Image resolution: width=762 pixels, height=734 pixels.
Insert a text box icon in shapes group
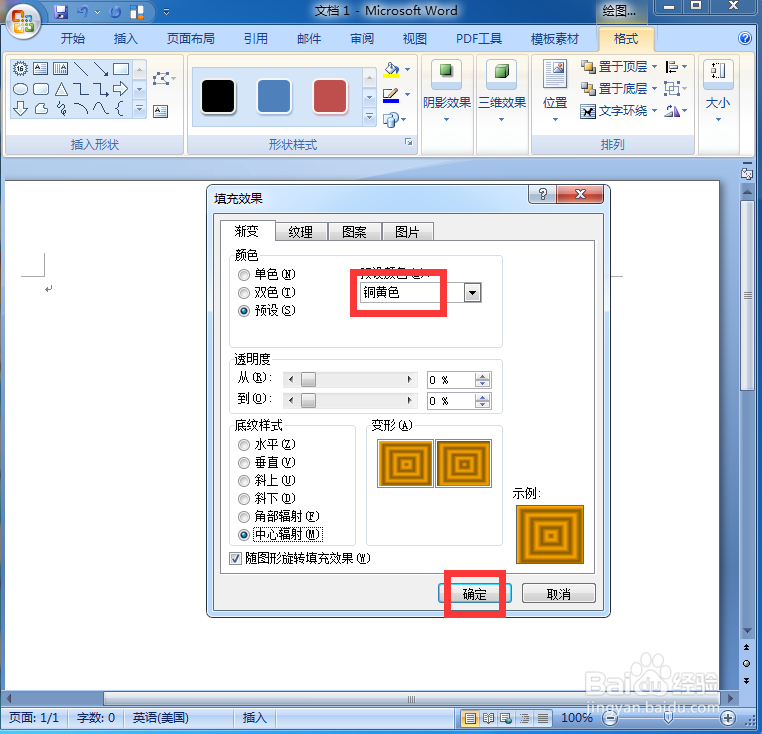click(160, 111)
